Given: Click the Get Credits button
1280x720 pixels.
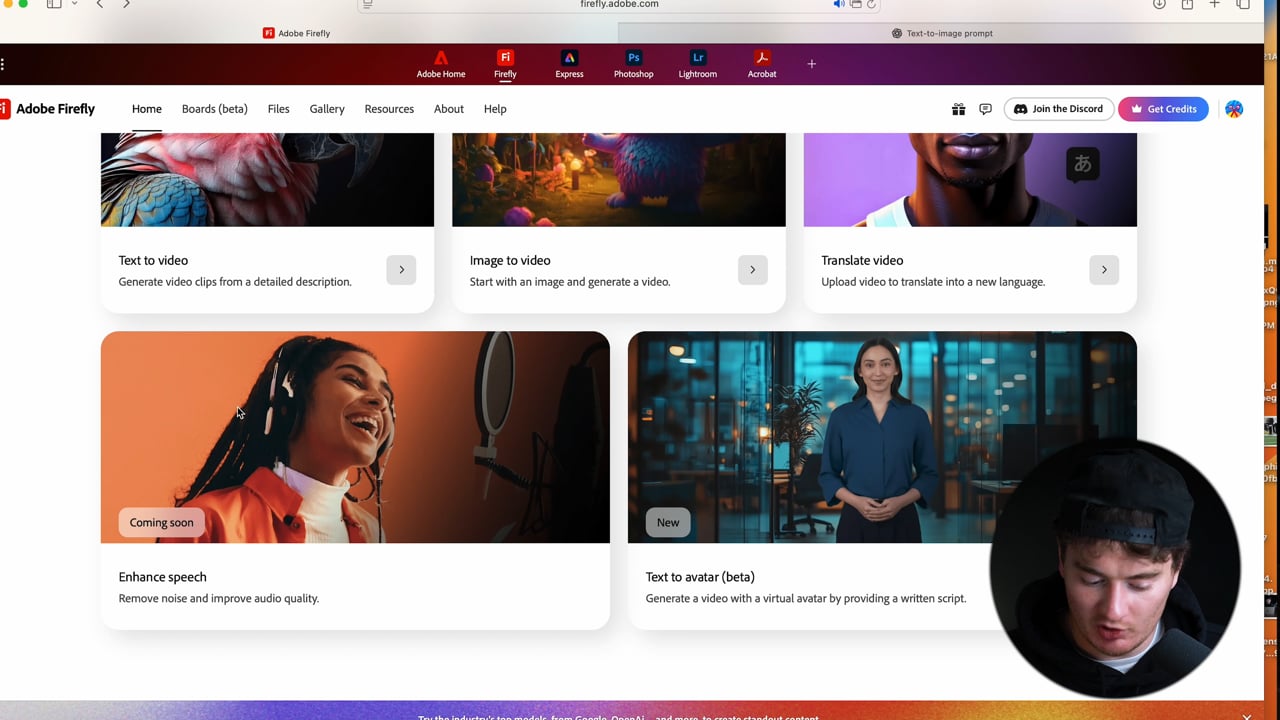Looking at the screenshot, I should click(x=1163, y=109).
